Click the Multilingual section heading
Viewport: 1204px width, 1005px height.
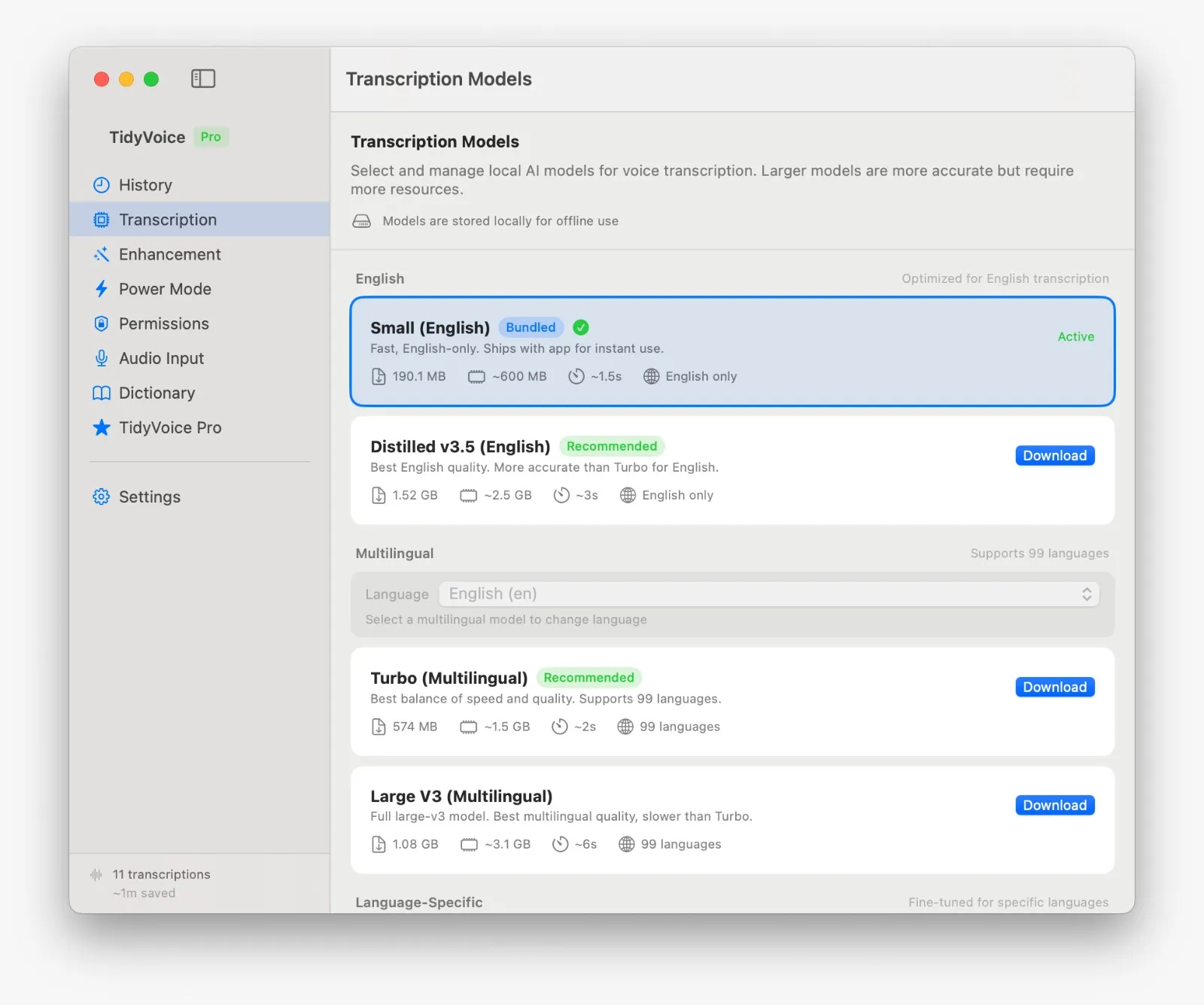click(394, 554)
